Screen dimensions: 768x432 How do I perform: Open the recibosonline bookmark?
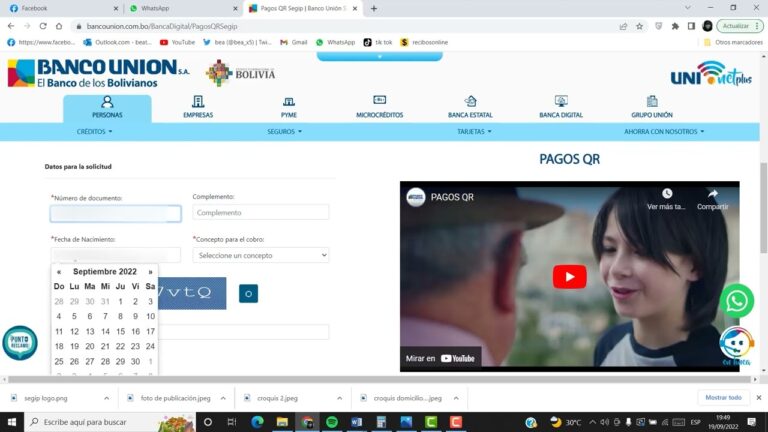424,43
